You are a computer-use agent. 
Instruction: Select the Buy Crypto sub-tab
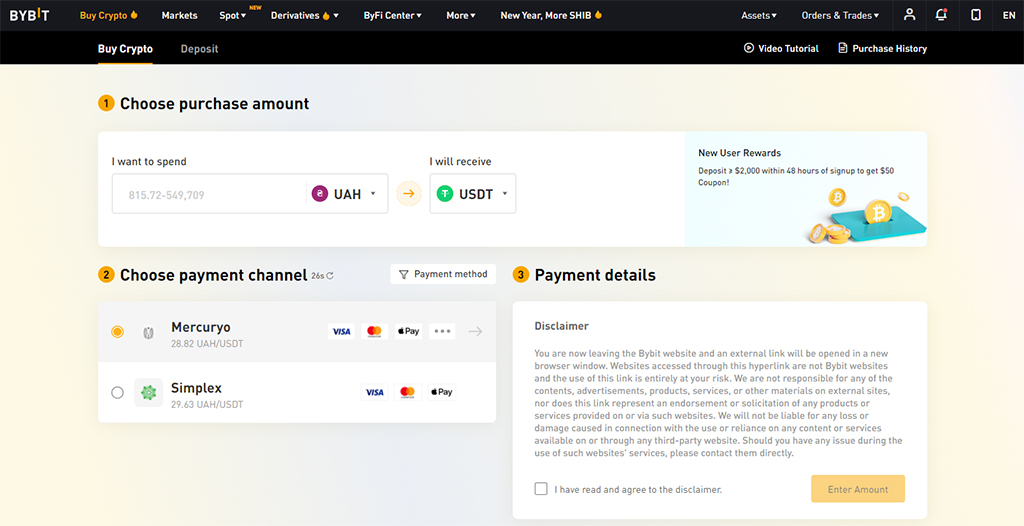point(125,49)
